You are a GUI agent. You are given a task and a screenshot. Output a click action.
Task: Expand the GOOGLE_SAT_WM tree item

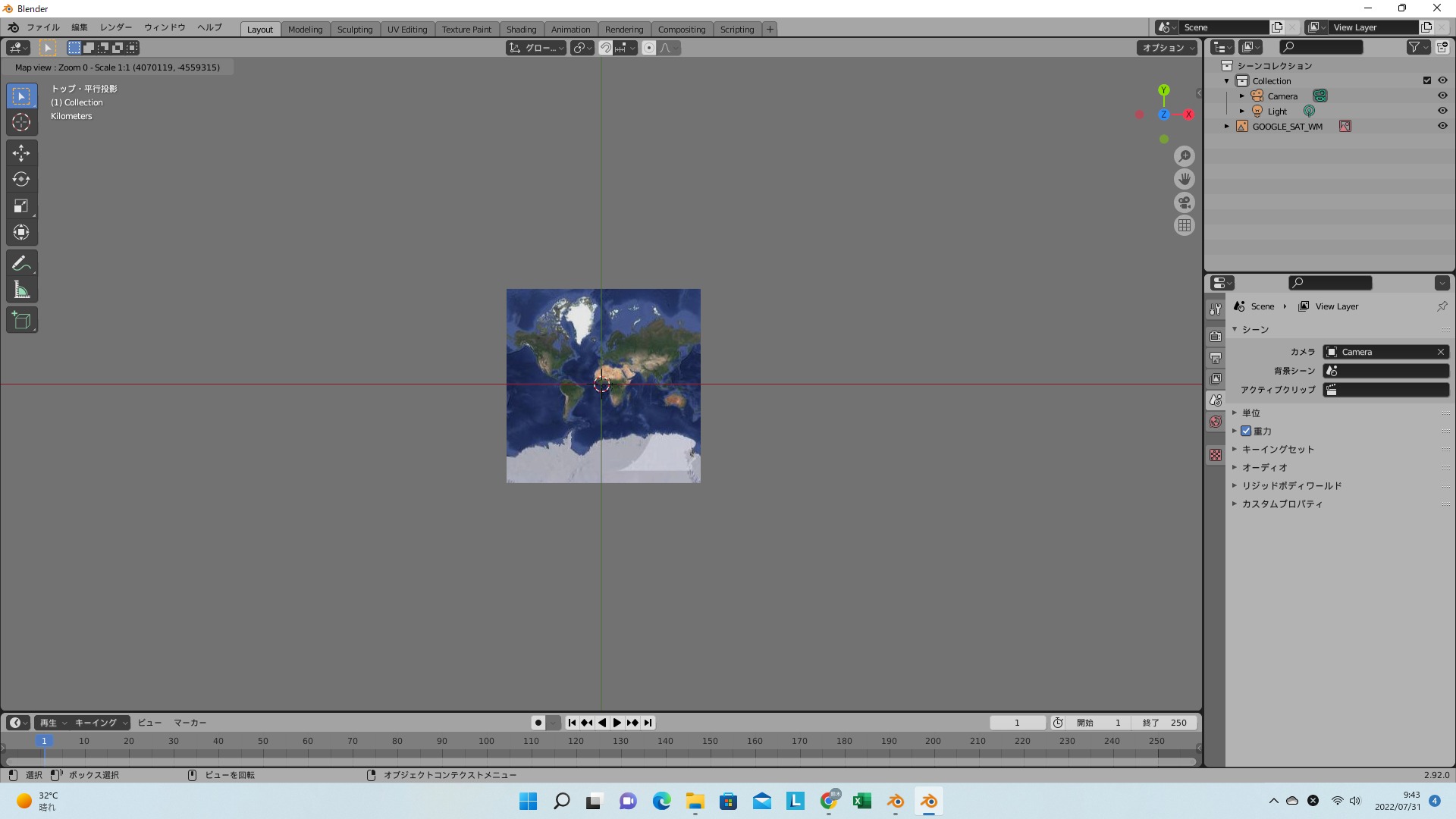(x=1226, y=127)
